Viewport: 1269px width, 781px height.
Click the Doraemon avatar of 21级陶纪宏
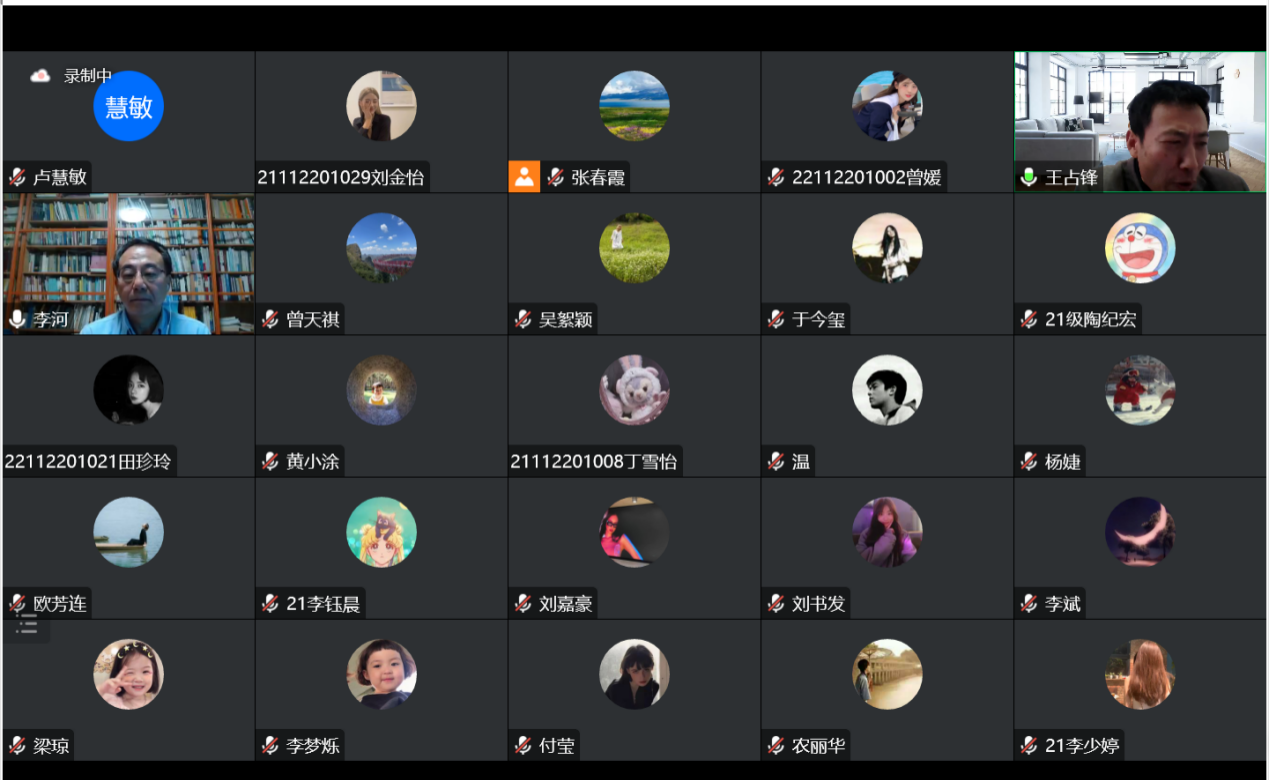tap(1140, 248)
